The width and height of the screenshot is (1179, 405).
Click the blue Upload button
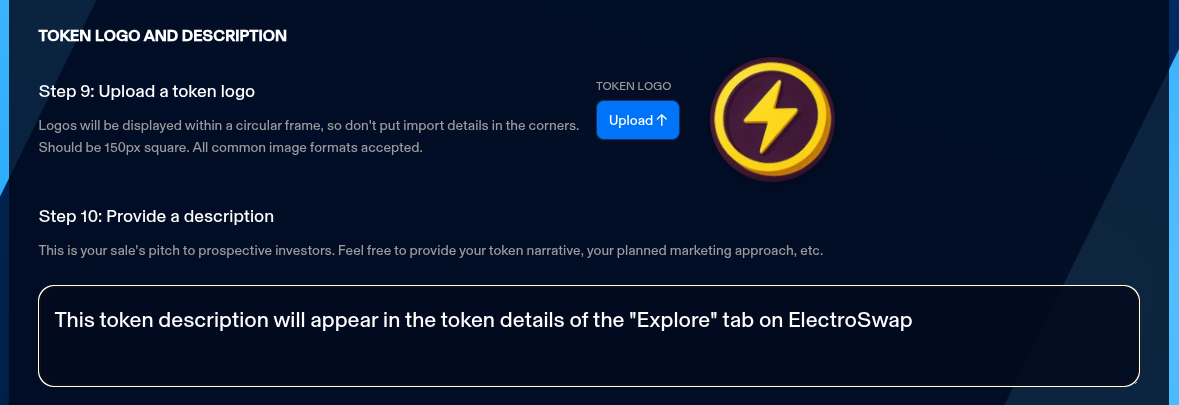click(638, 120)
